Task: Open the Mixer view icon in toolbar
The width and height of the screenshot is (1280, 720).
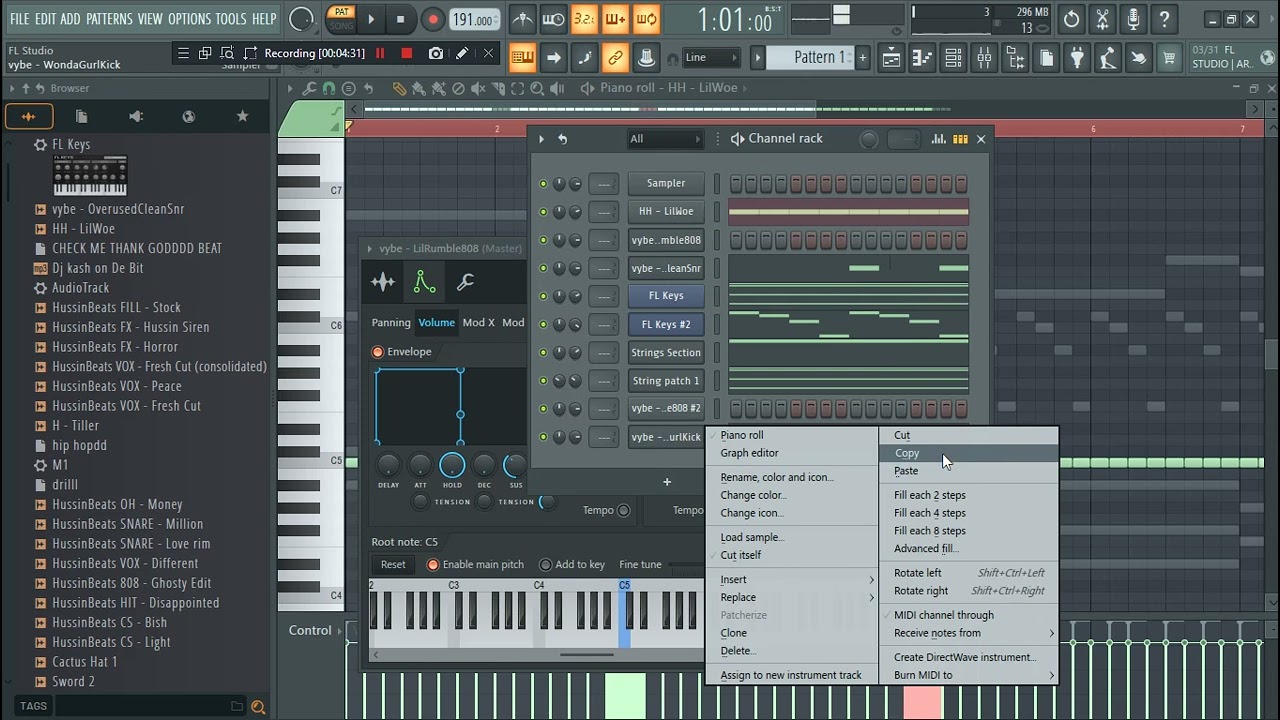Action: coord(985,58)
